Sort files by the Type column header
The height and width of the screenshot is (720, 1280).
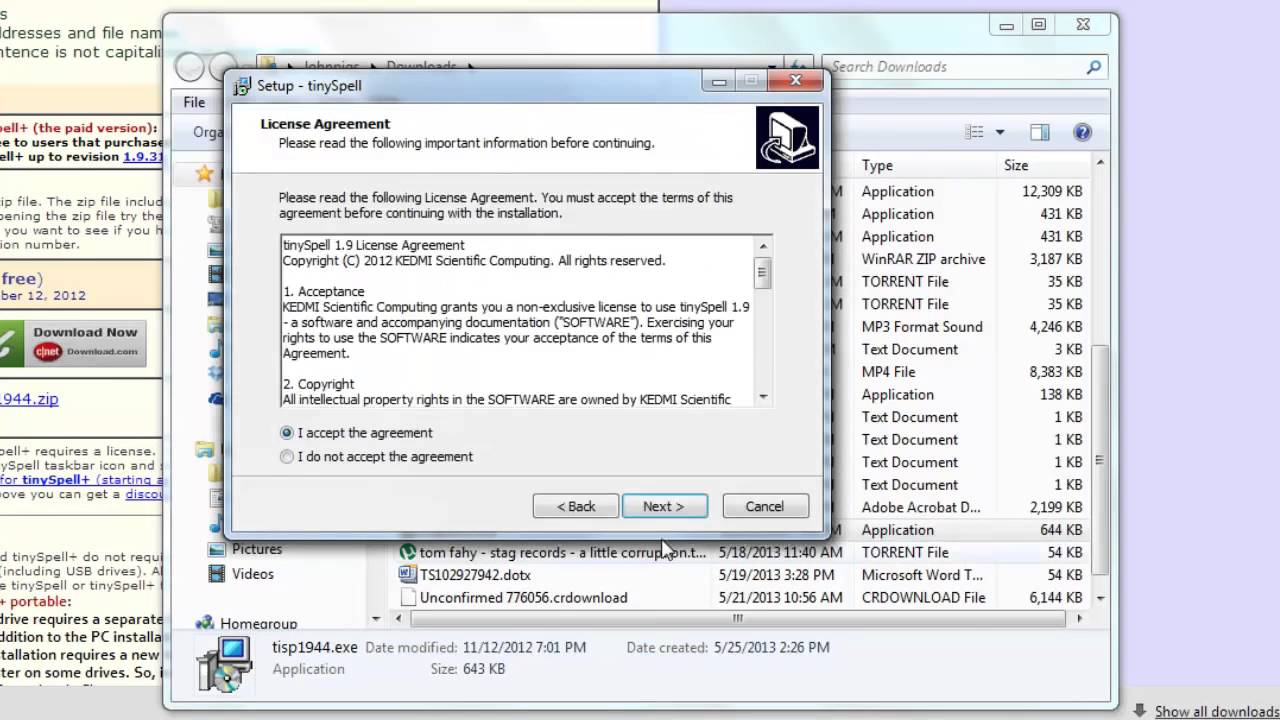[877, 165]
